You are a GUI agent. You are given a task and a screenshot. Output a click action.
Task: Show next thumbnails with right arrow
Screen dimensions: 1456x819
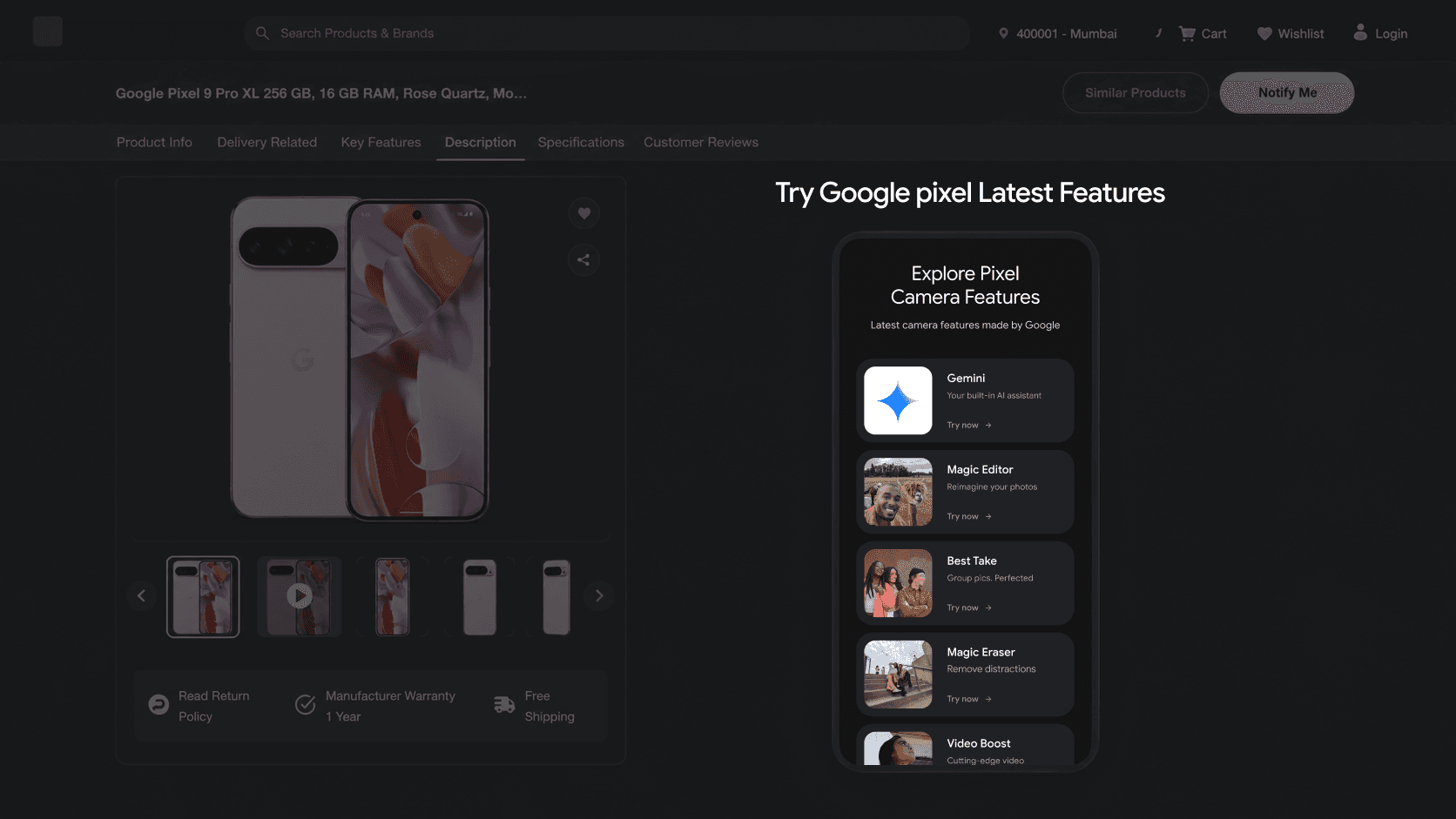point(599,596)
